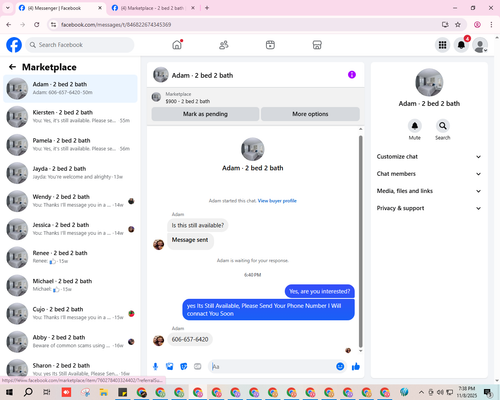Go back in browser history
Screen dimensions: 500x400
click(9, 24)
